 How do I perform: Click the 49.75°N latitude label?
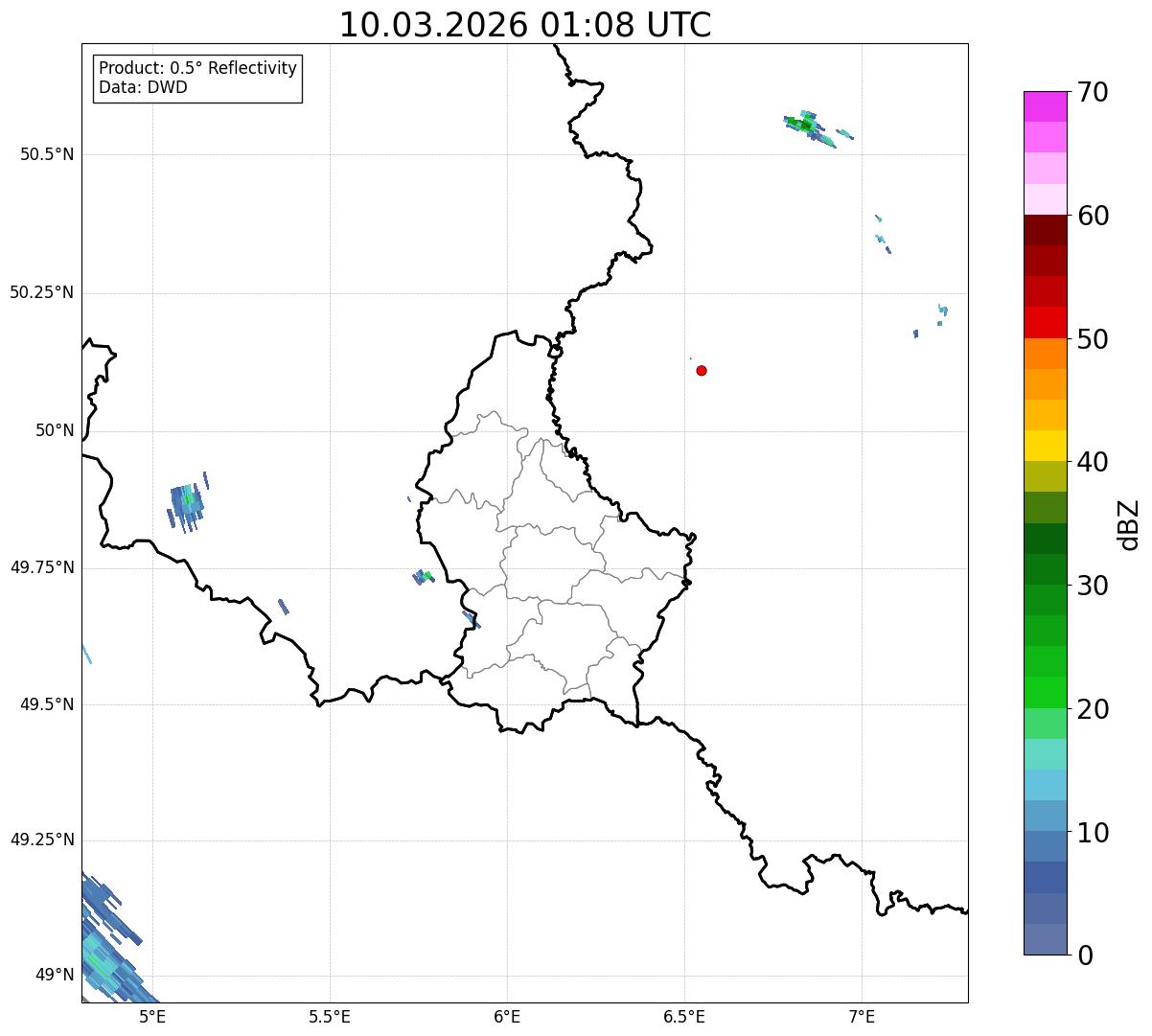[42, 567]
